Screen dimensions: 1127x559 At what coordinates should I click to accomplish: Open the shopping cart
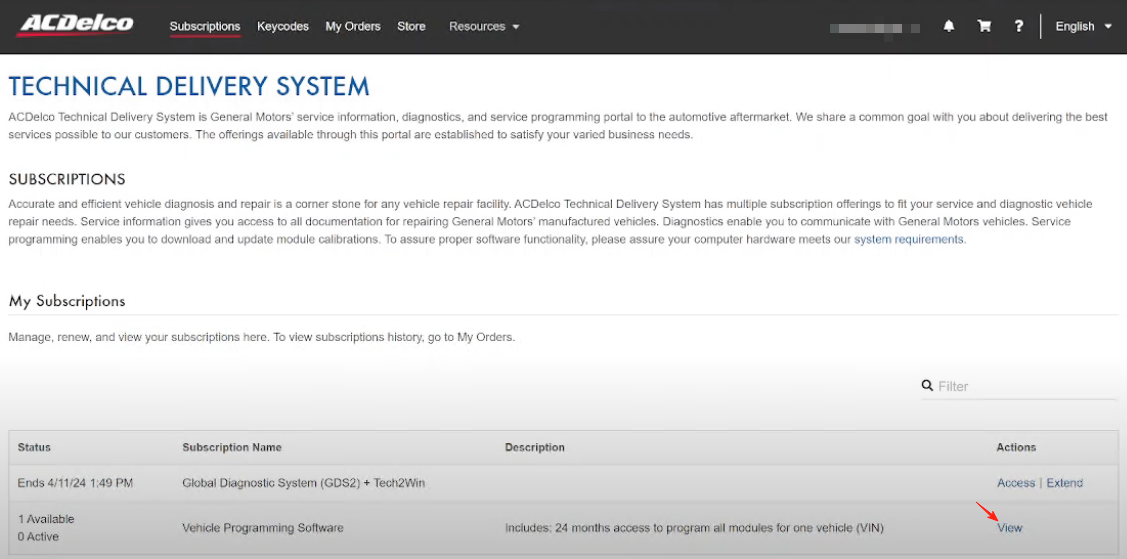pos(984,27)
